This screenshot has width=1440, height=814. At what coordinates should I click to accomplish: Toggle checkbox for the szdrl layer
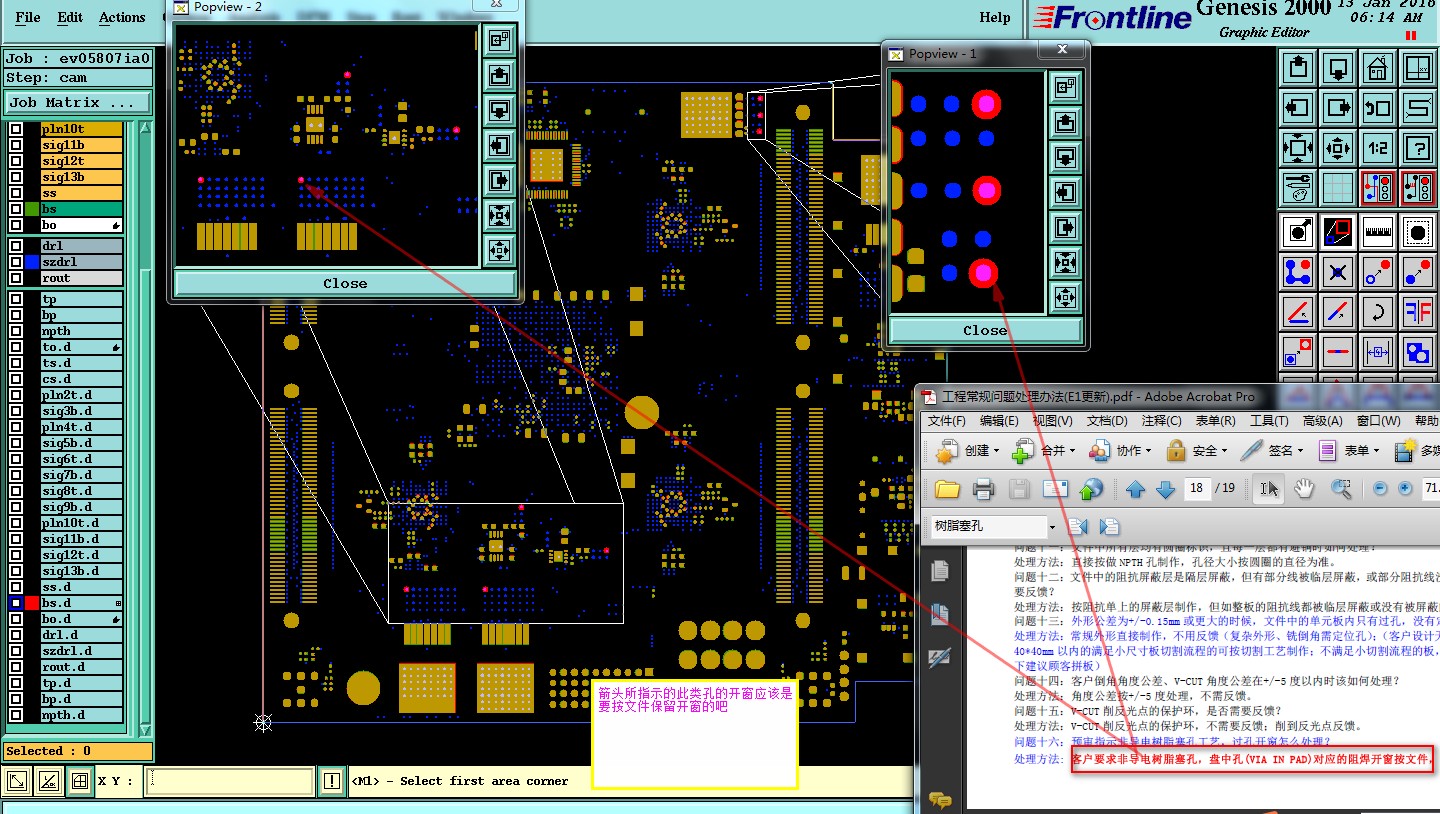click(x=16, y=262)
